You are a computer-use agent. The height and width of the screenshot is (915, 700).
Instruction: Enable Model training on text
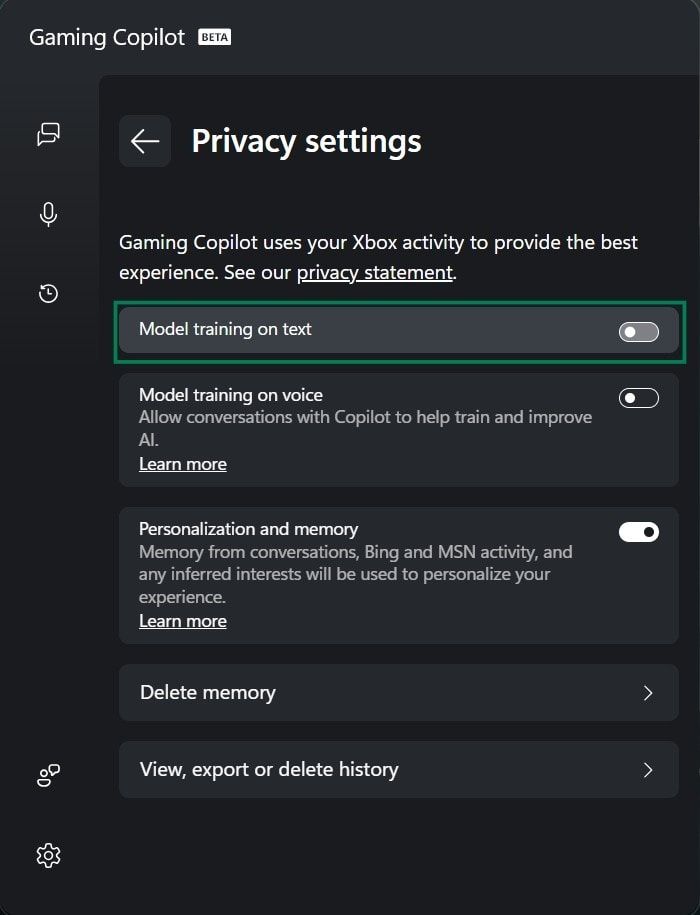(638, 331)
